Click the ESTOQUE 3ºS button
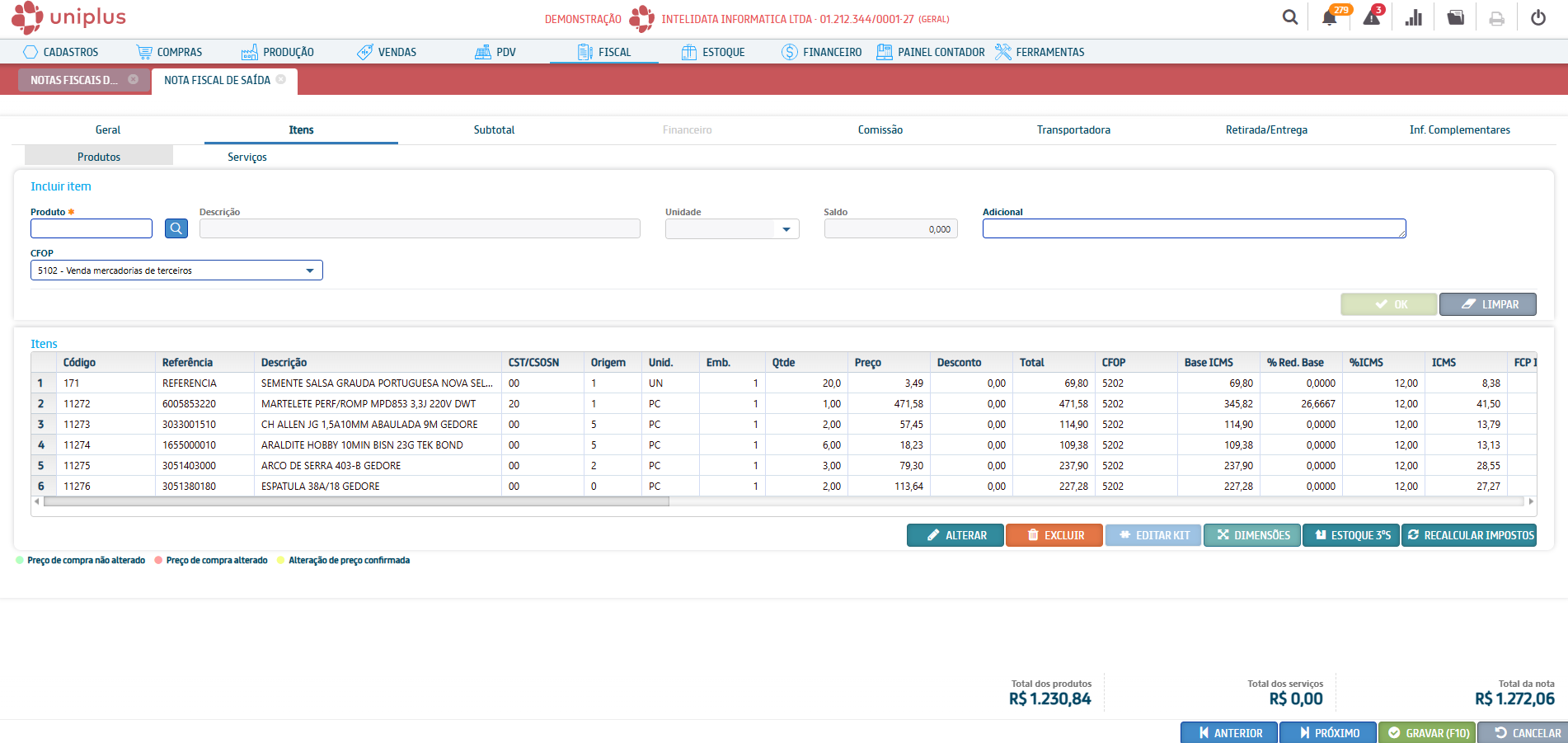 (1351, 535)
